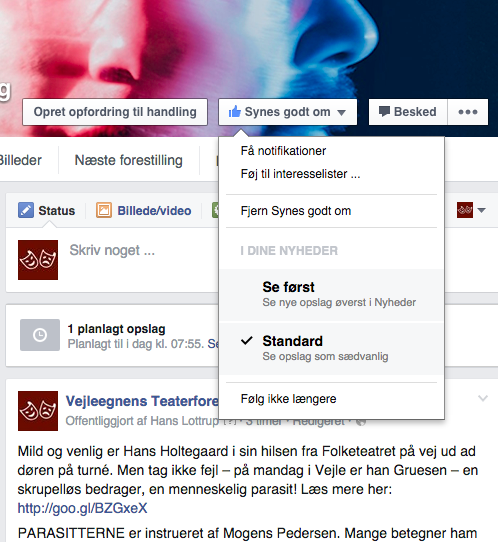The height and width of the screenshot is (542, 498).
Task: Expand the post options chevron
Action: (483, 398)
